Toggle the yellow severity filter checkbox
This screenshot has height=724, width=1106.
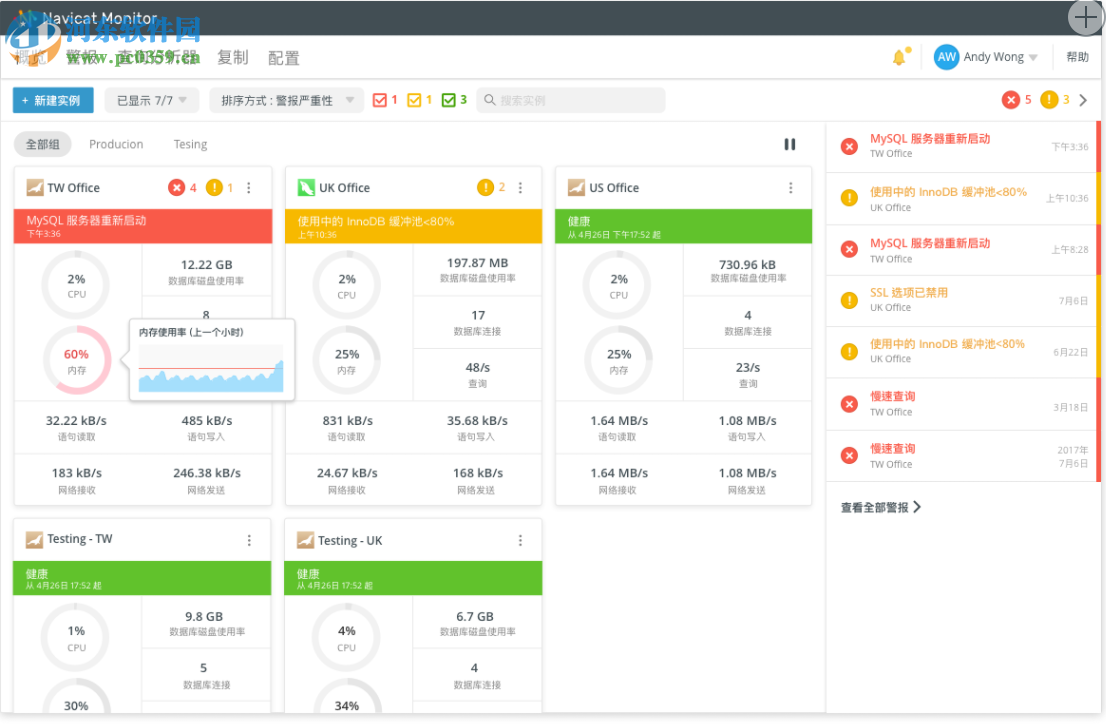click(x=414, y=100)
